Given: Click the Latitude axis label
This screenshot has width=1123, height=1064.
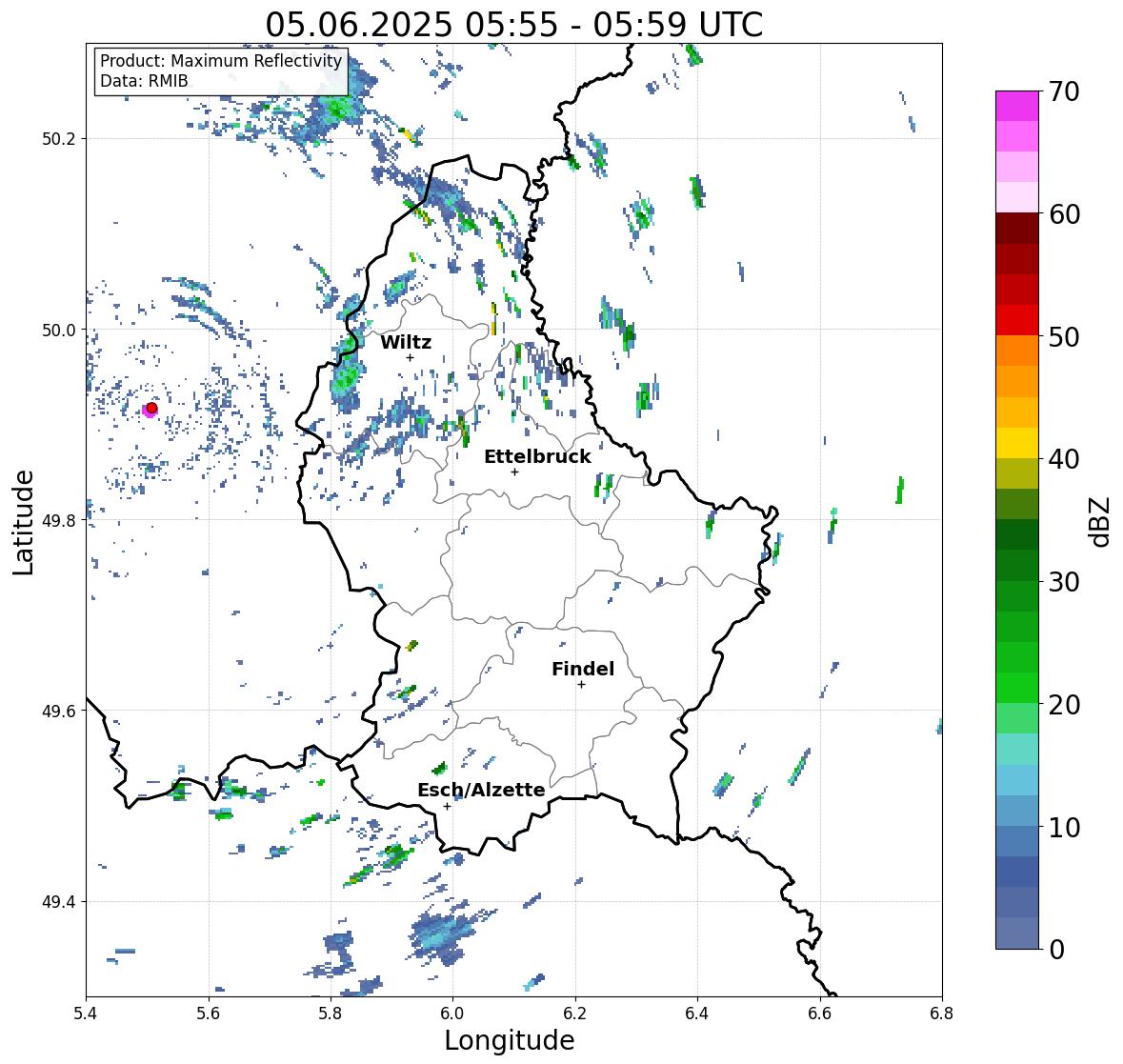Looking at the screenshot, I should (x=23, y=522).
